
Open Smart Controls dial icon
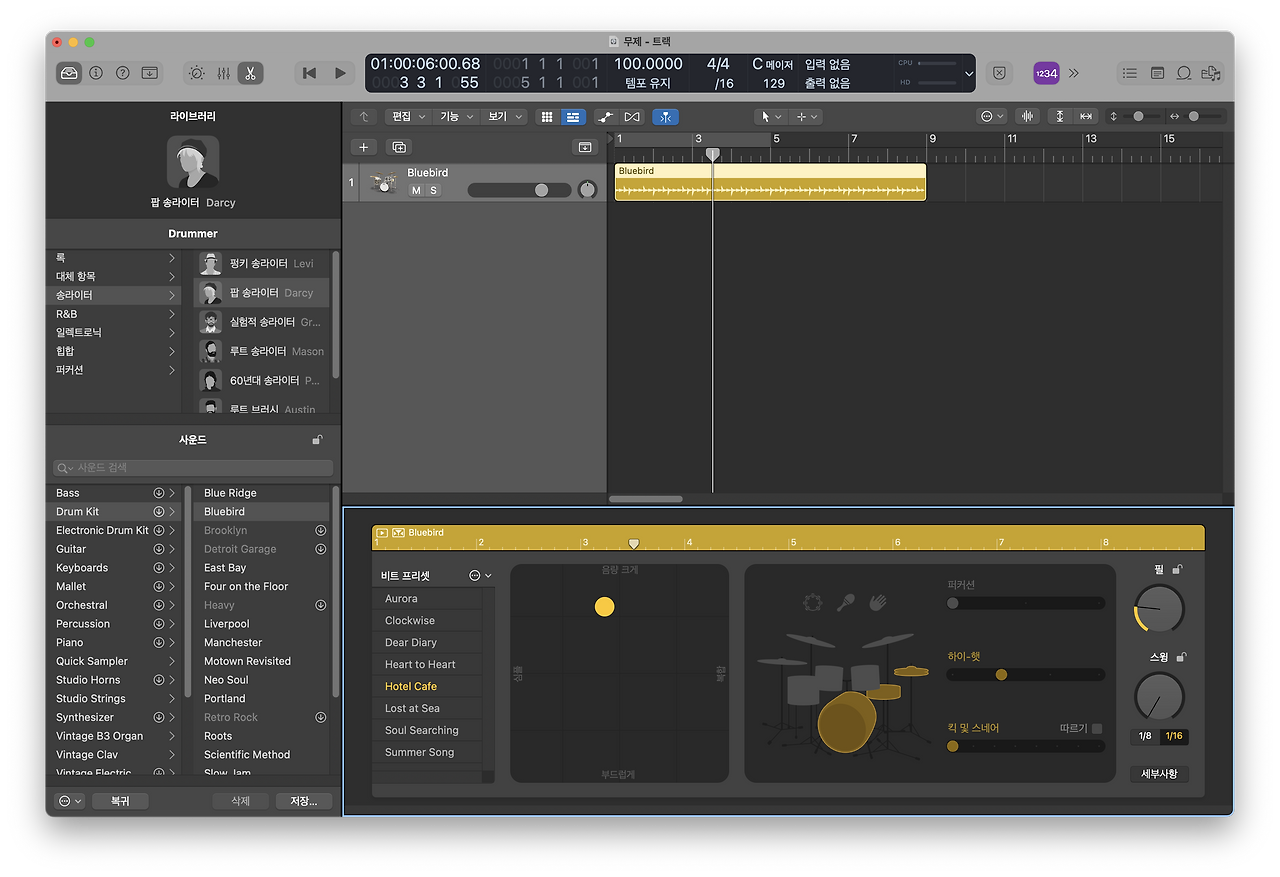(196, 73)
